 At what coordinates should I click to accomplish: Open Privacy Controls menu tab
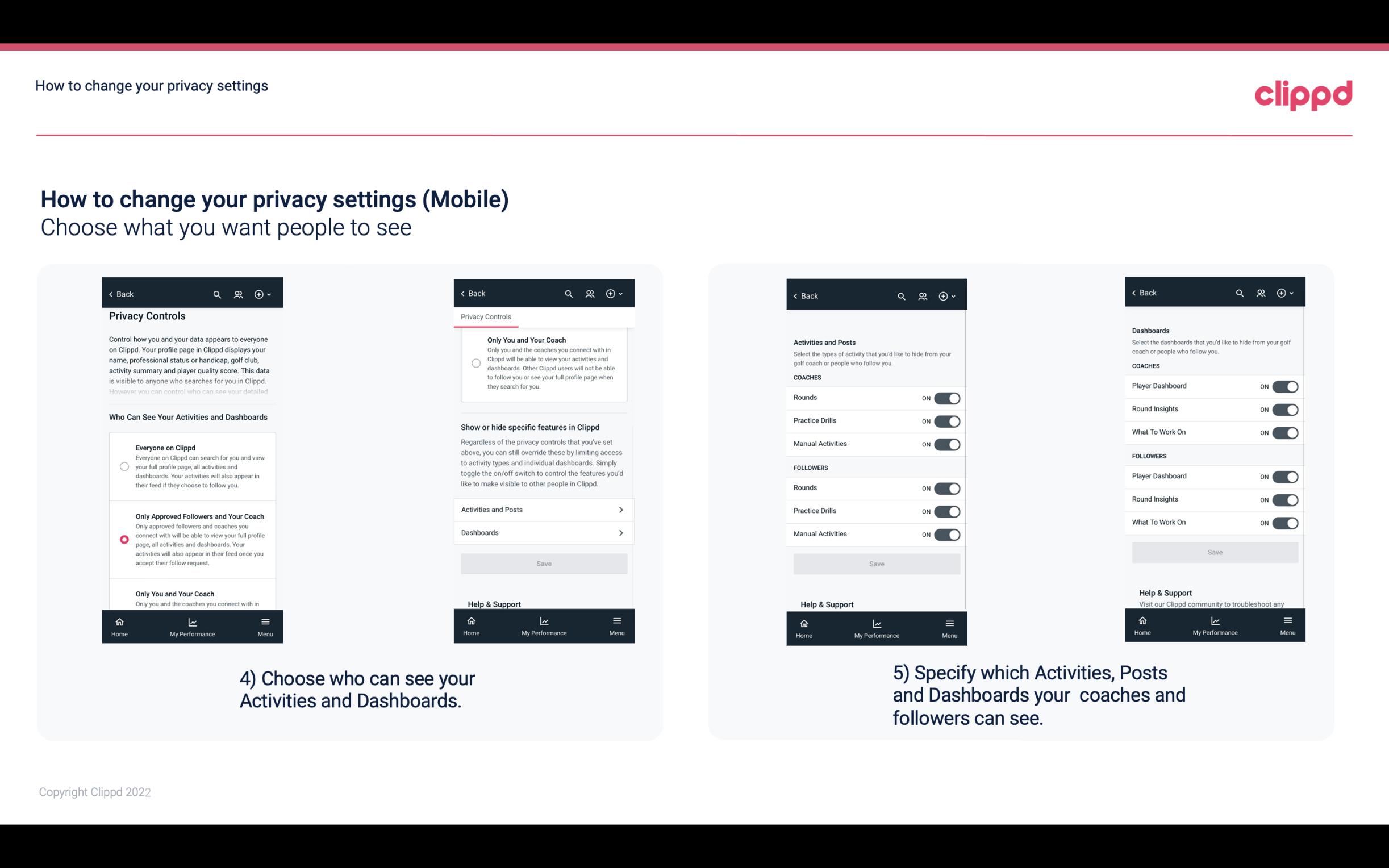point(486,317)
